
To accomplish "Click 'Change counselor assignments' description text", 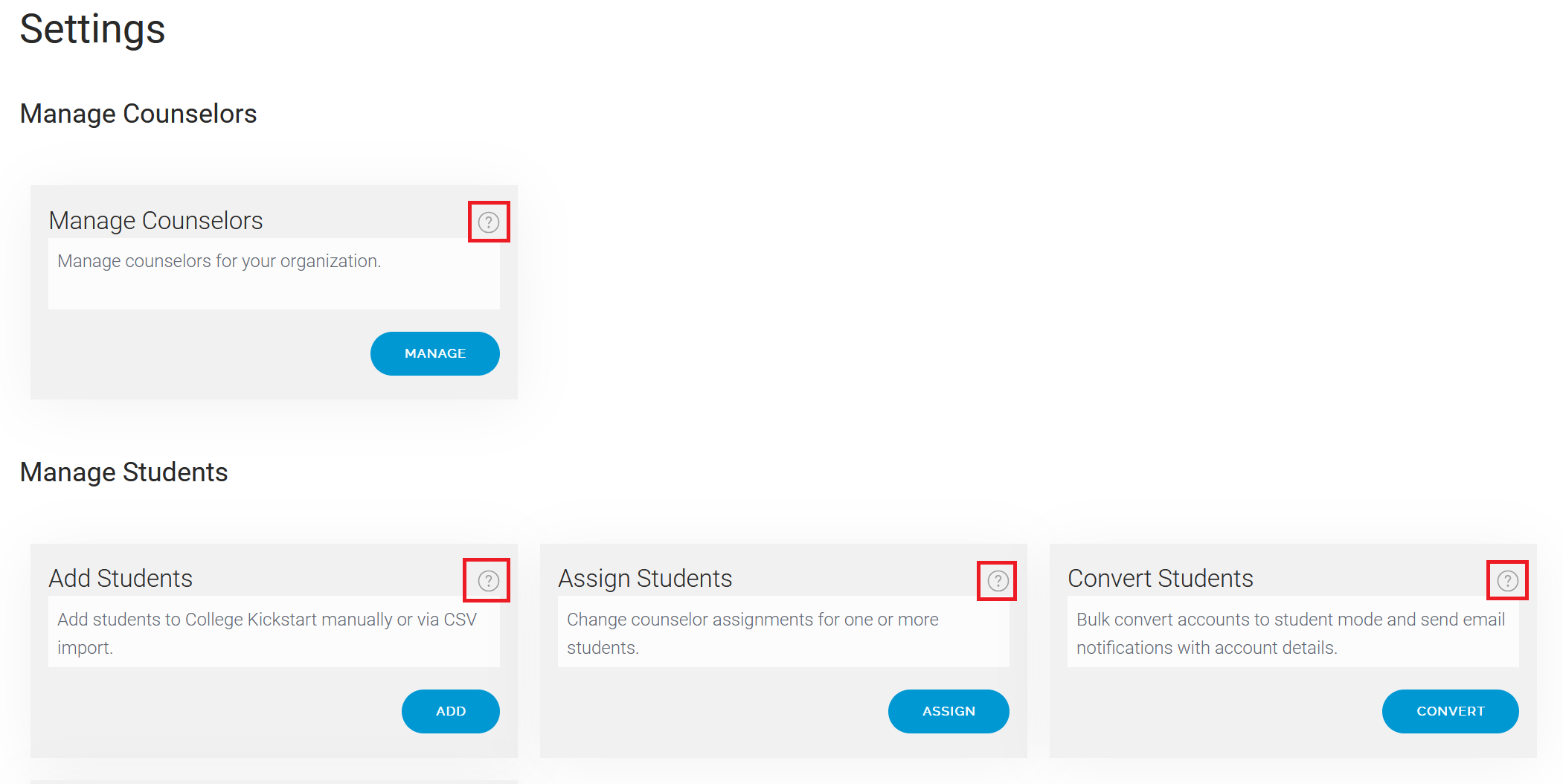I will pos(753,633).
